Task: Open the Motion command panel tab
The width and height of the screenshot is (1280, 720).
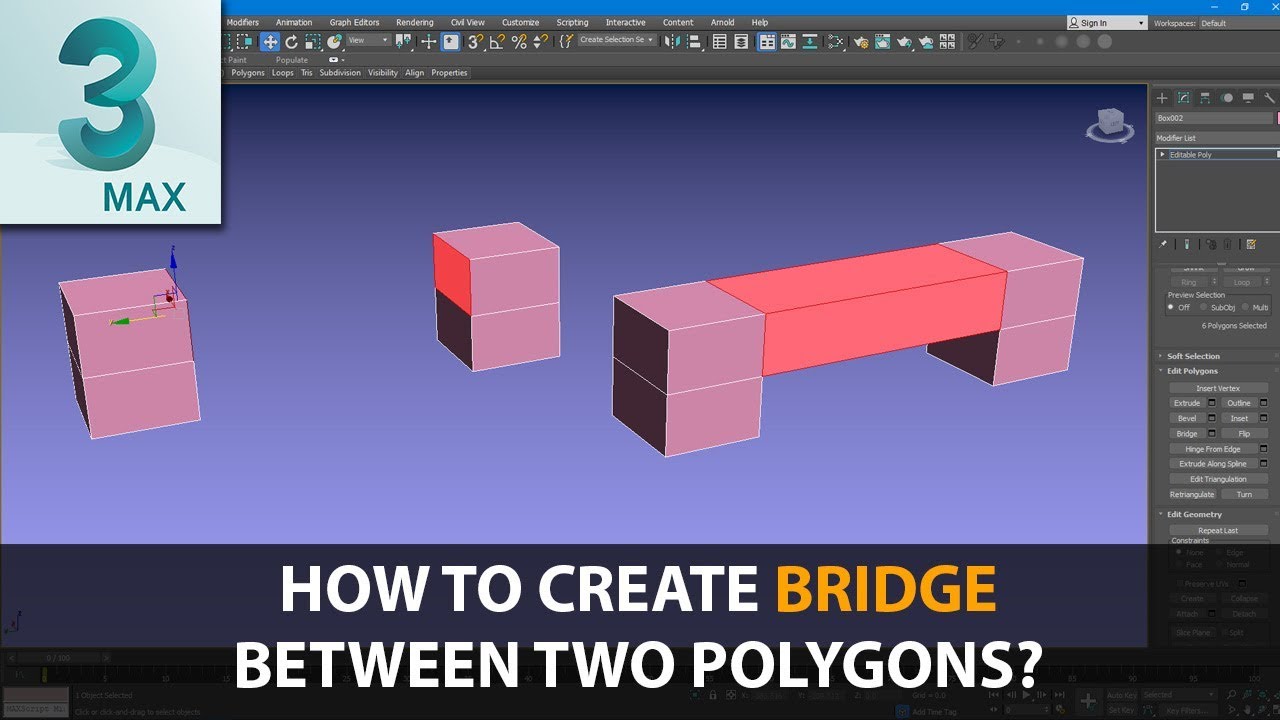Action: [1227, 98]
